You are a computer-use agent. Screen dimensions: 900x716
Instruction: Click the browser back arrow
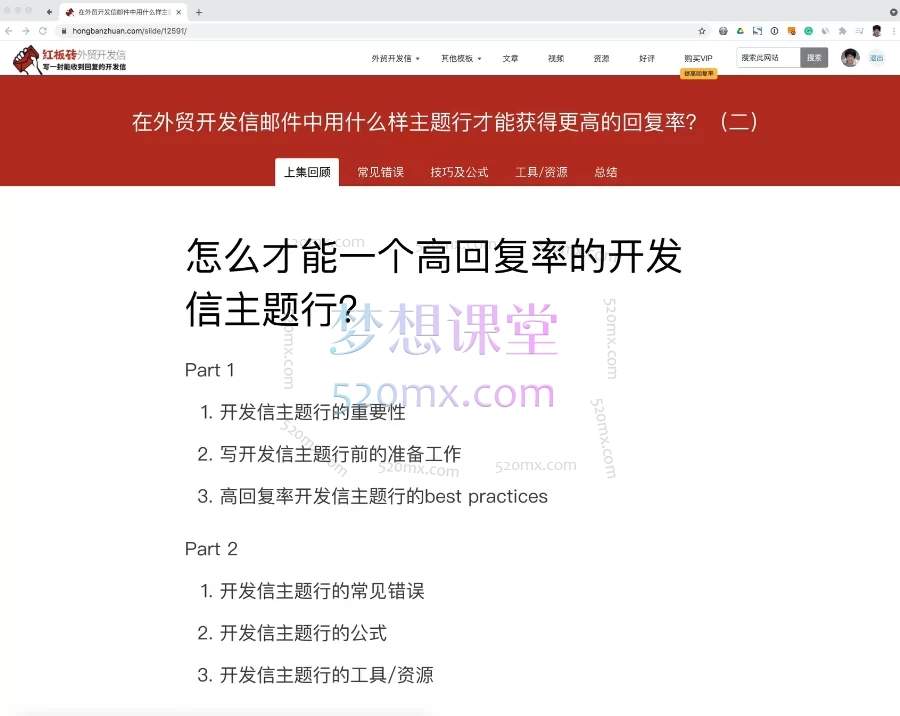pyautogui.click(x=8, y=31)
